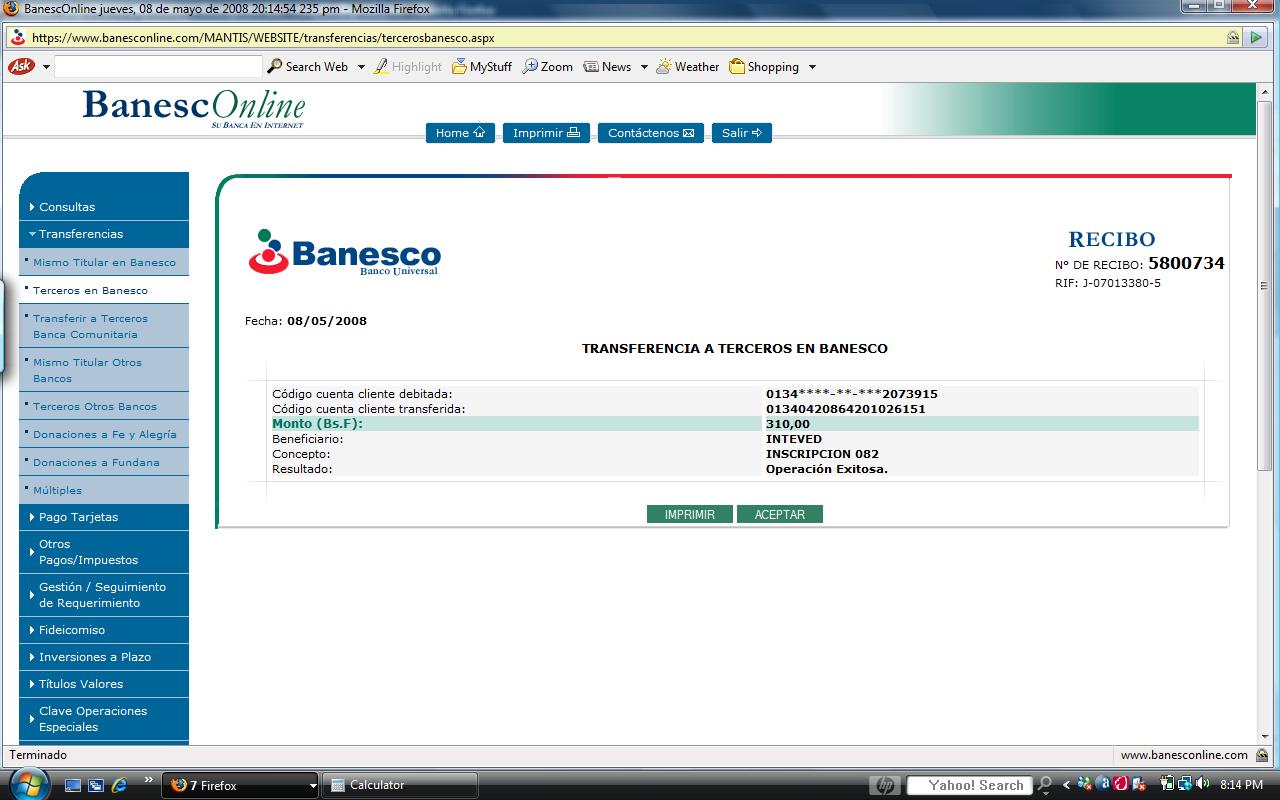Image resolution: width=1280 pixels, height=800 pixels.
Task: Click the Show Desktop quick launch icon
Action: pyautogui.click(x=74, y=785)
